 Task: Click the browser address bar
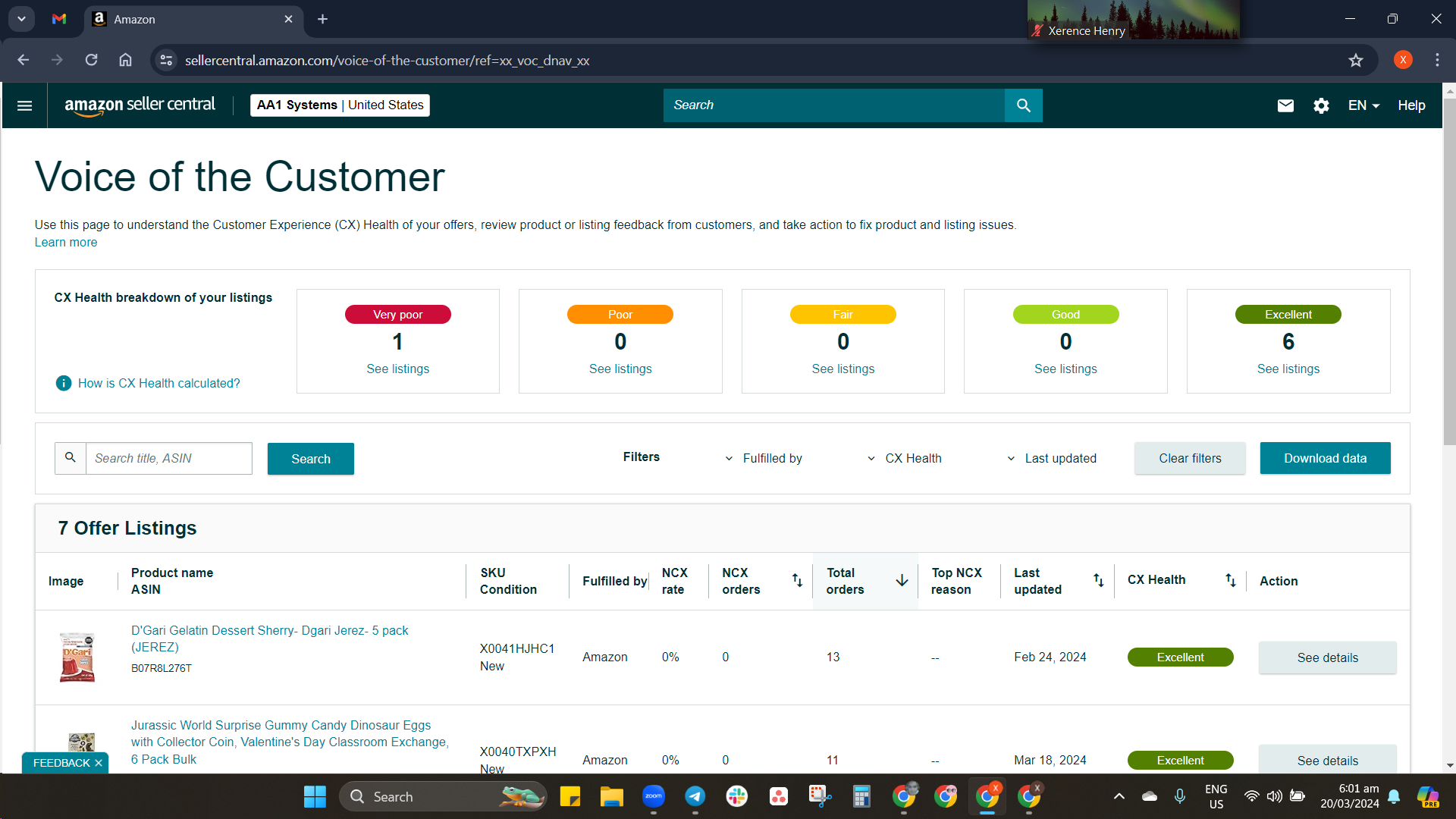tap(758, 60)
